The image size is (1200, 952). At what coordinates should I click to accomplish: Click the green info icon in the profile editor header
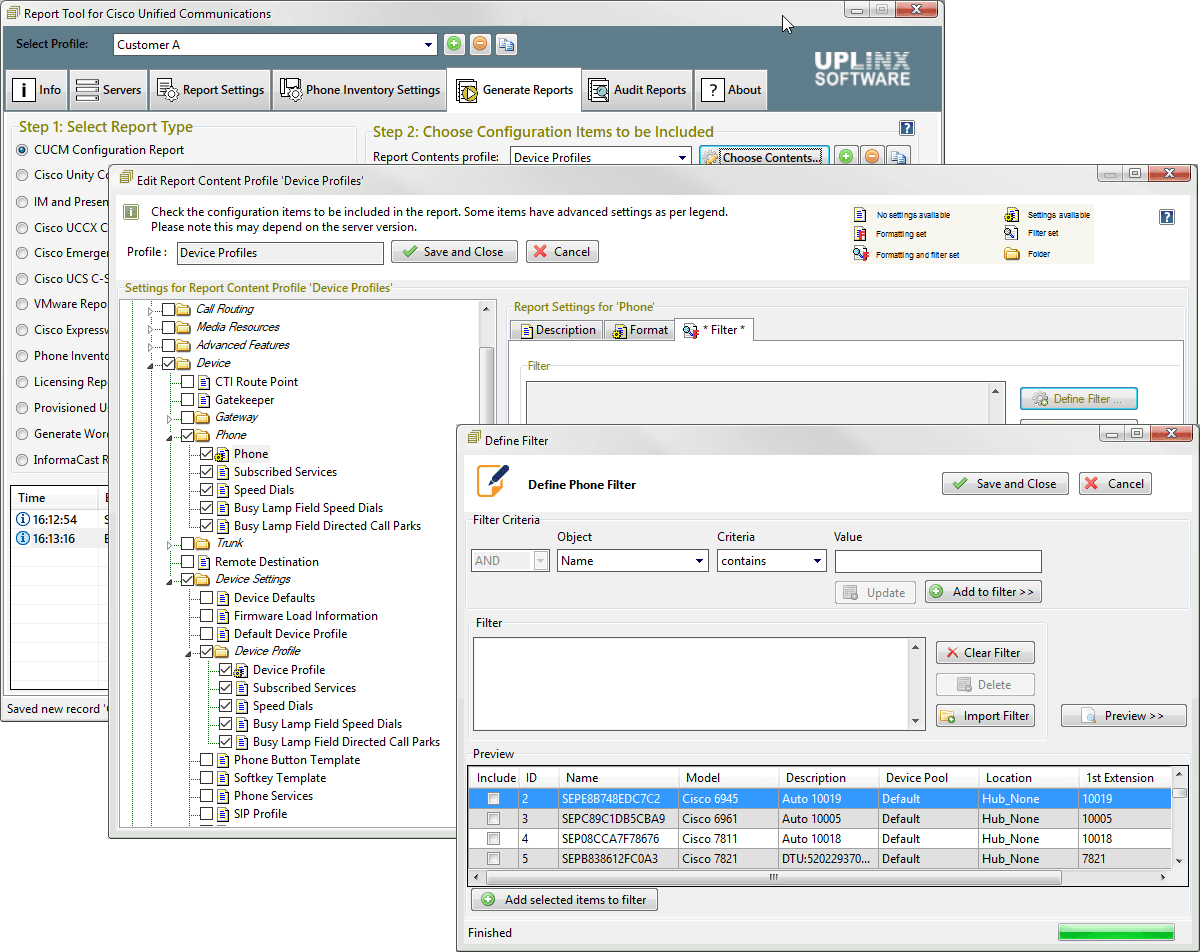click(130, 212)
